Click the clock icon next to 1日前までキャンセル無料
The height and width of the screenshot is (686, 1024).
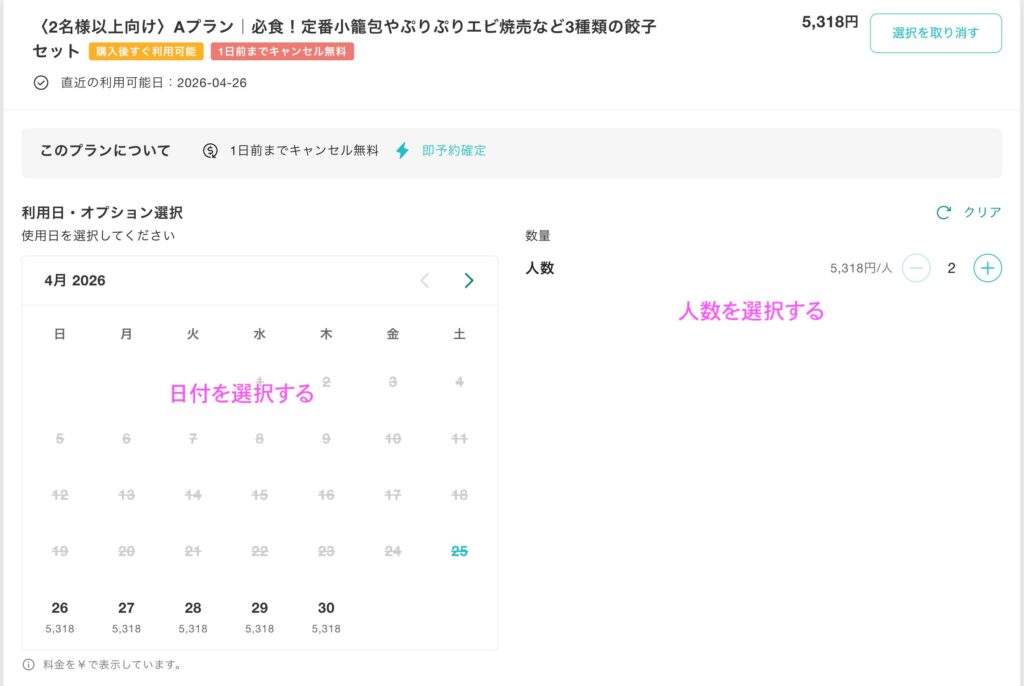coord(209,149)
